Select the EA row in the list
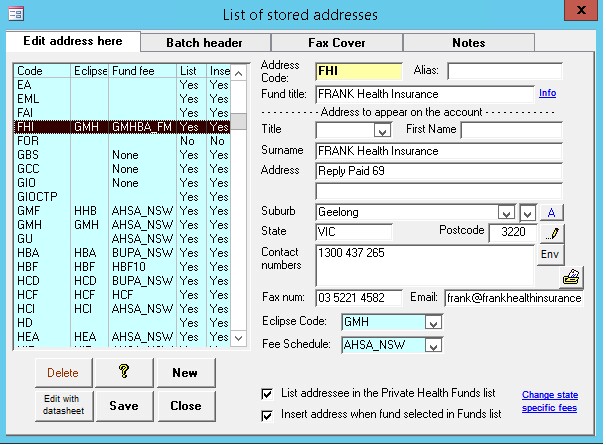The height and width of the screenshot is (445, 606). pyautogui.click(x=122, y=85)
